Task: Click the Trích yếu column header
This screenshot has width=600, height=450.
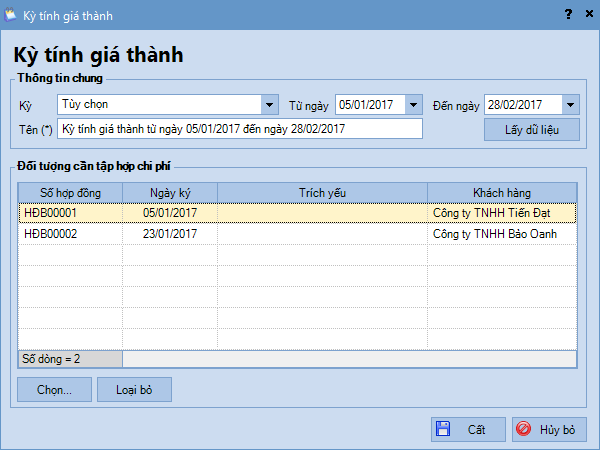Action: click(x=322, y=192)
